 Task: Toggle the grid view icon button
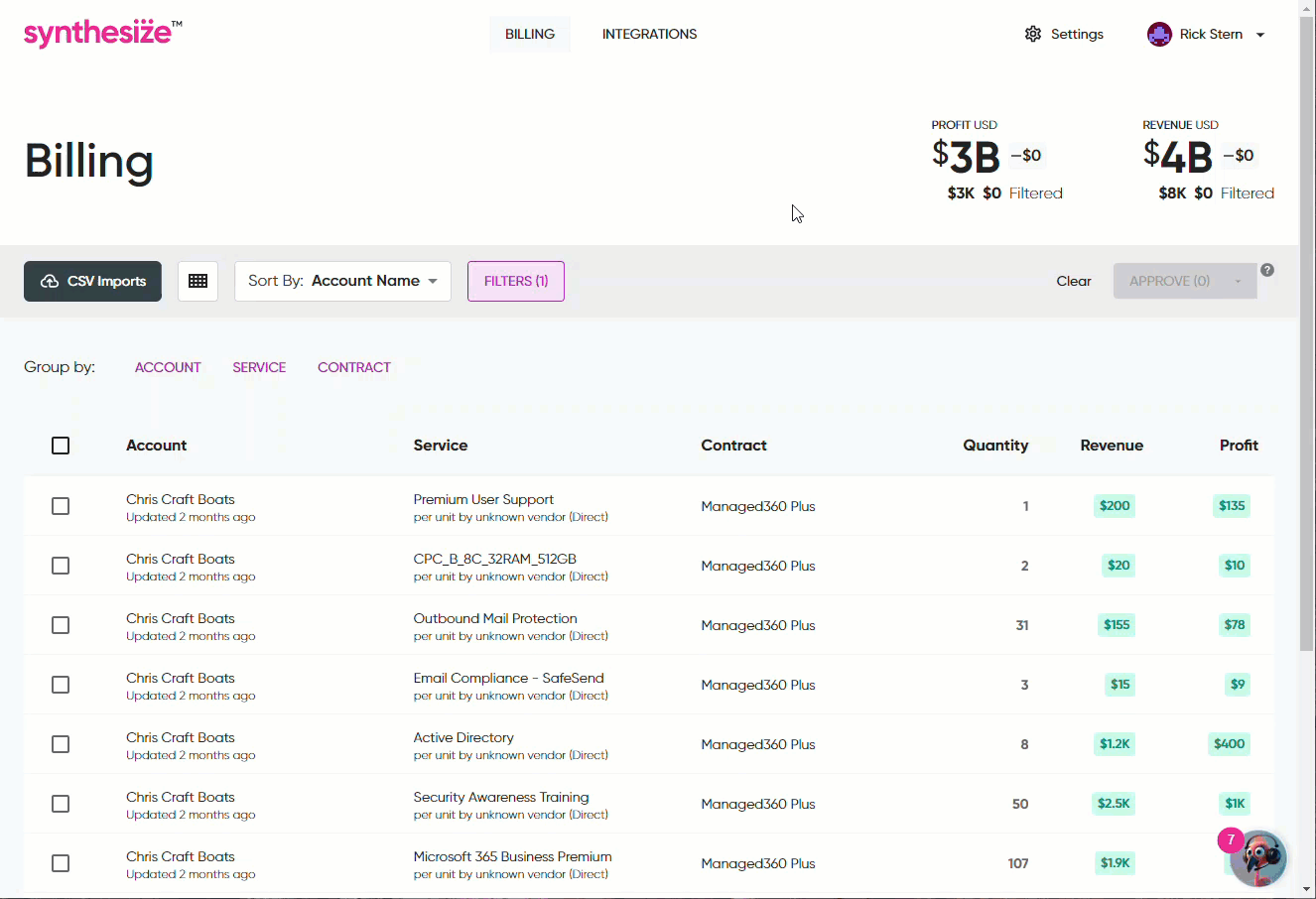197,281
